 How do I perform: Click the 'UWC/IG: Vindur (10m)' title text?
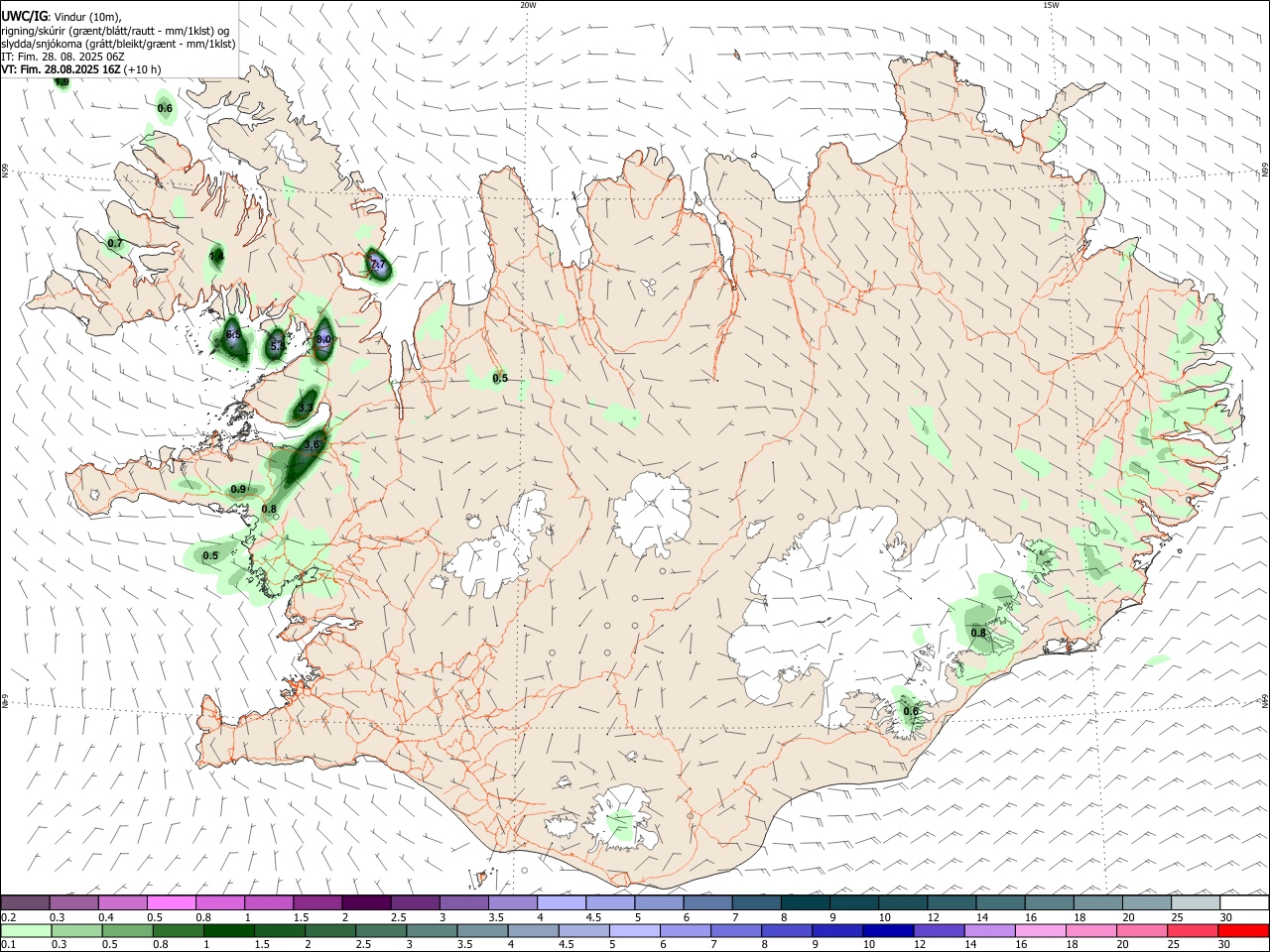coord(62,17)
